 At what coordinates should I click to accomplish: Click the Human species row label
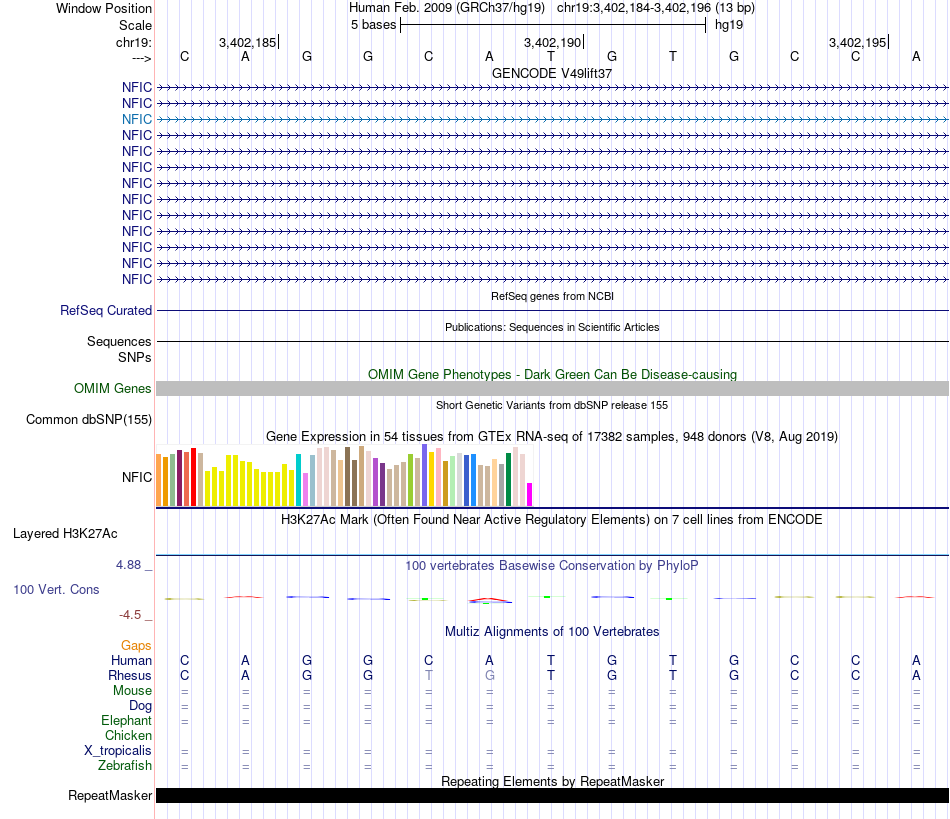131,660
